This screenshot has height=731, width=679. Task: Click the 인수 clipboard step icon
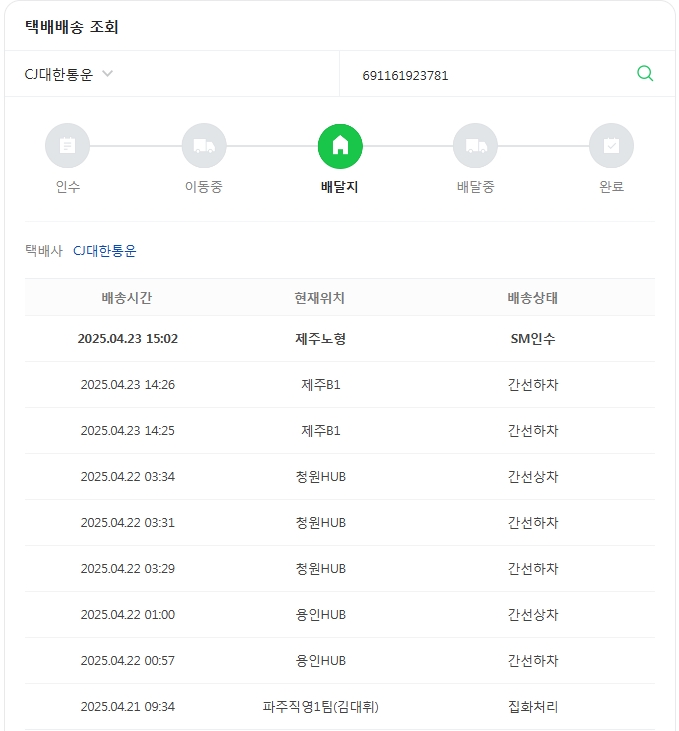(67, 146)
